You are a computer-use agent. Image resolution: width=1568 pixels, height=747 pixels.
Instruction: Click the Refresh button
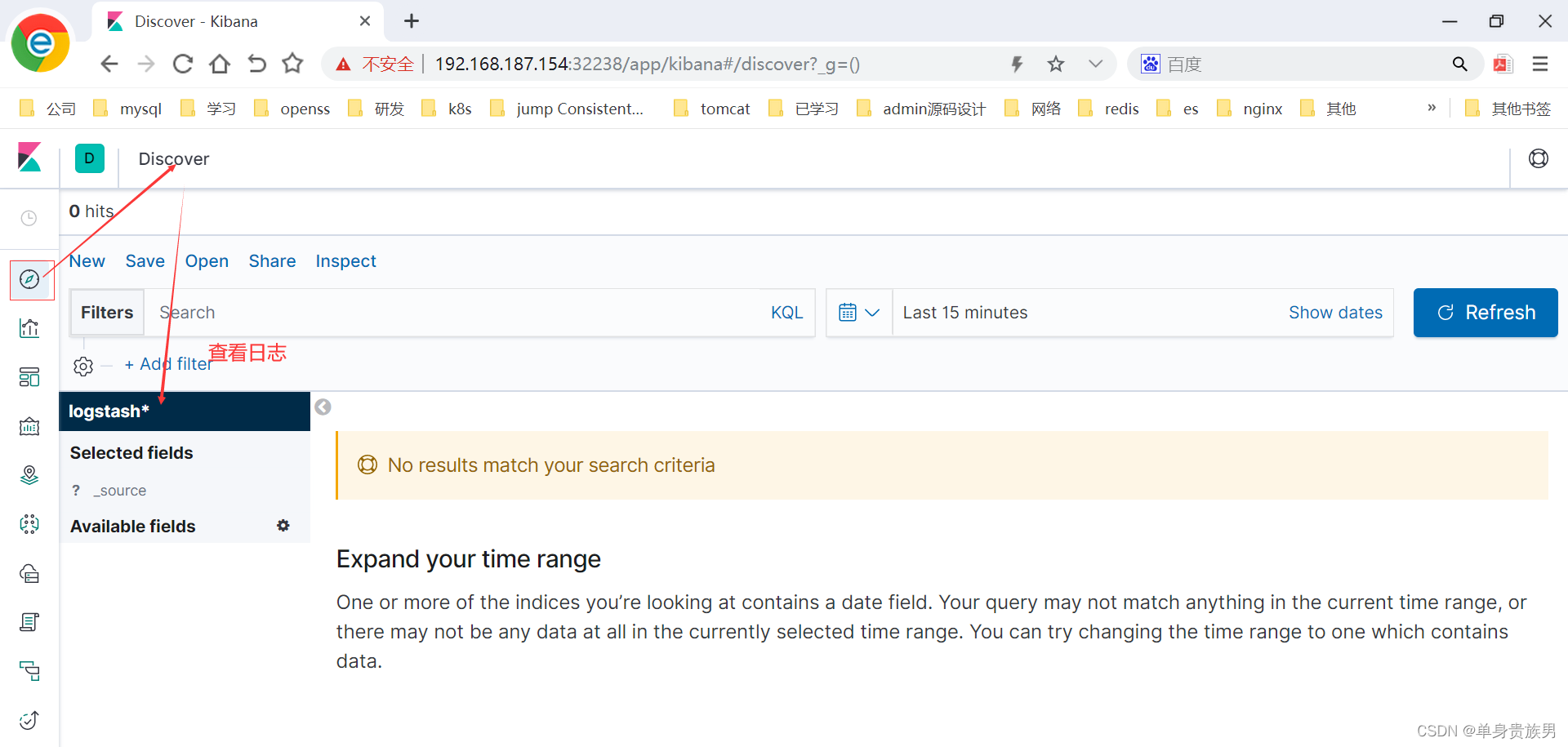1486,313
